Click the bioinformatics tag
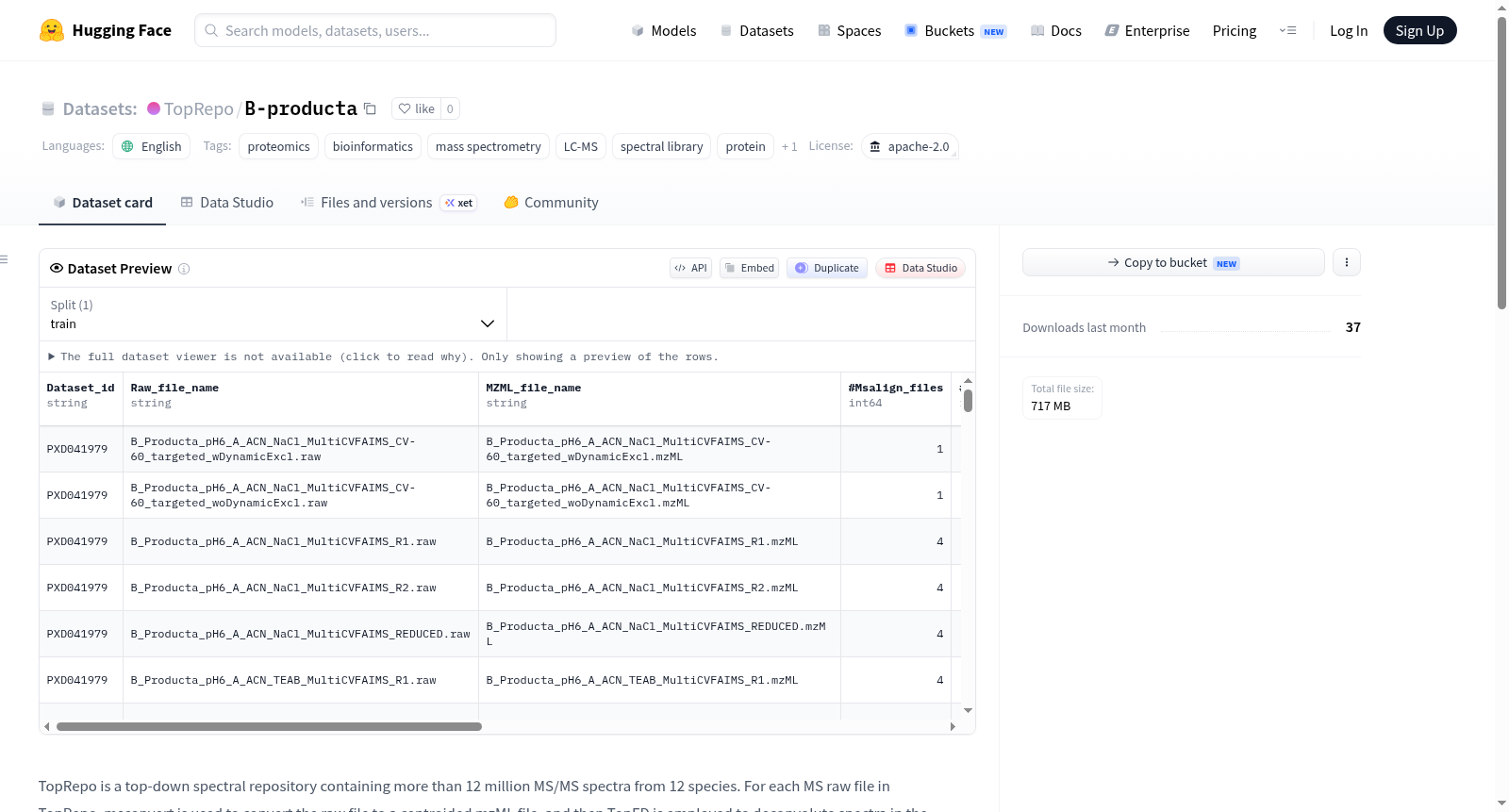 373,146
